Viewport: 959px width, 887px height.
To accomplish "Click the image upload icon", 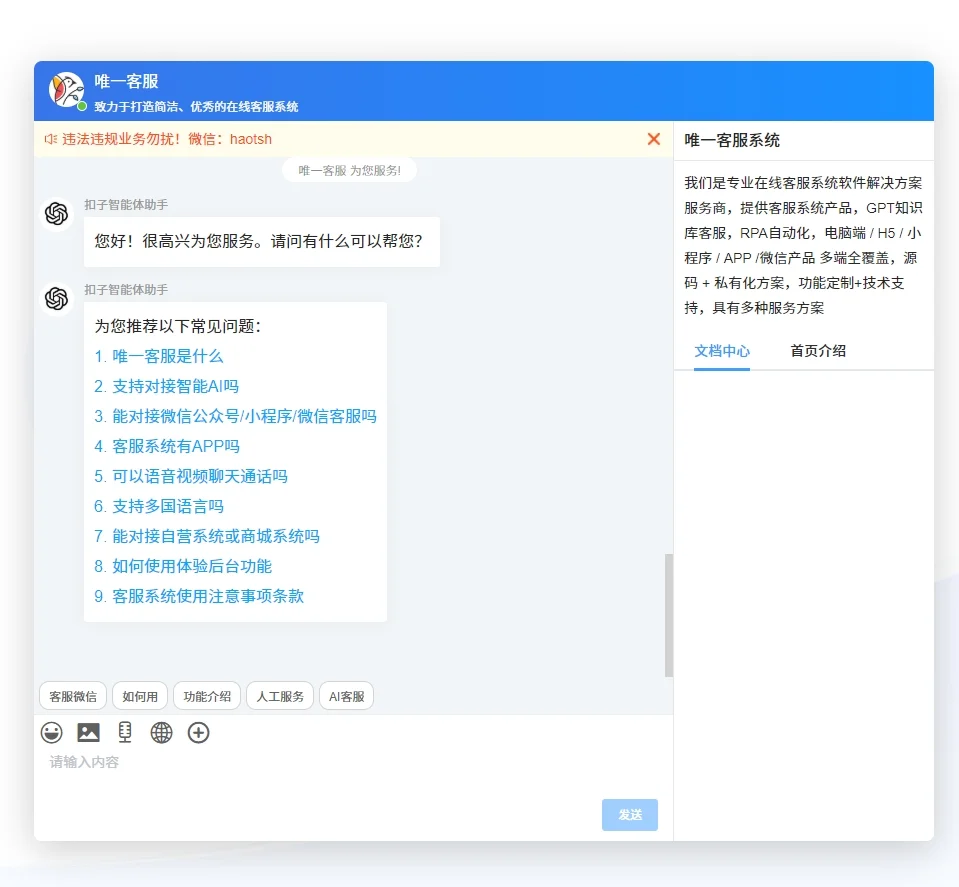I will 89,732.
